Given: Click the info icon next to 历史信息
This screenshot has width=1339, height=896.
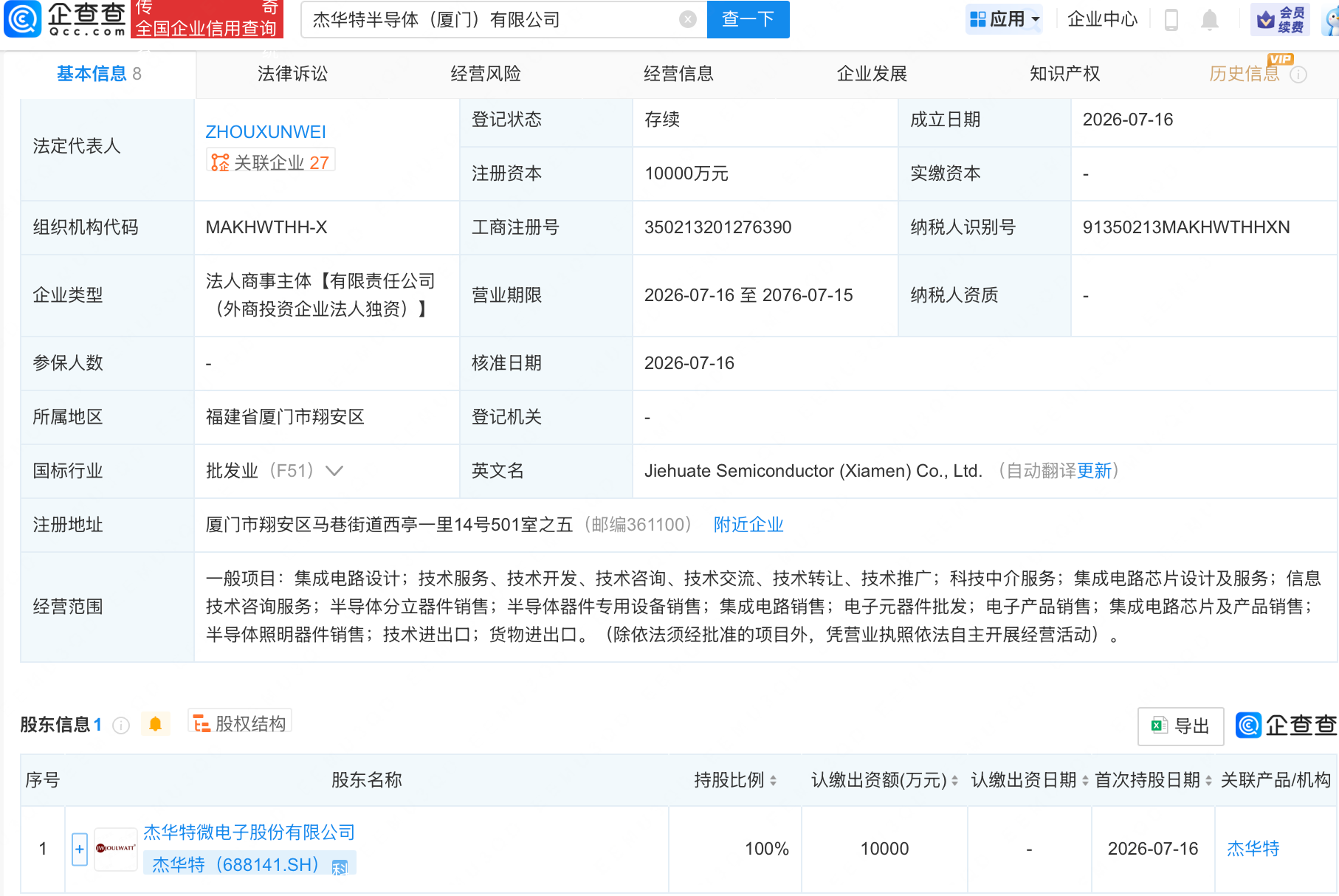Looking at the screenshot, I should point(1298,75).
